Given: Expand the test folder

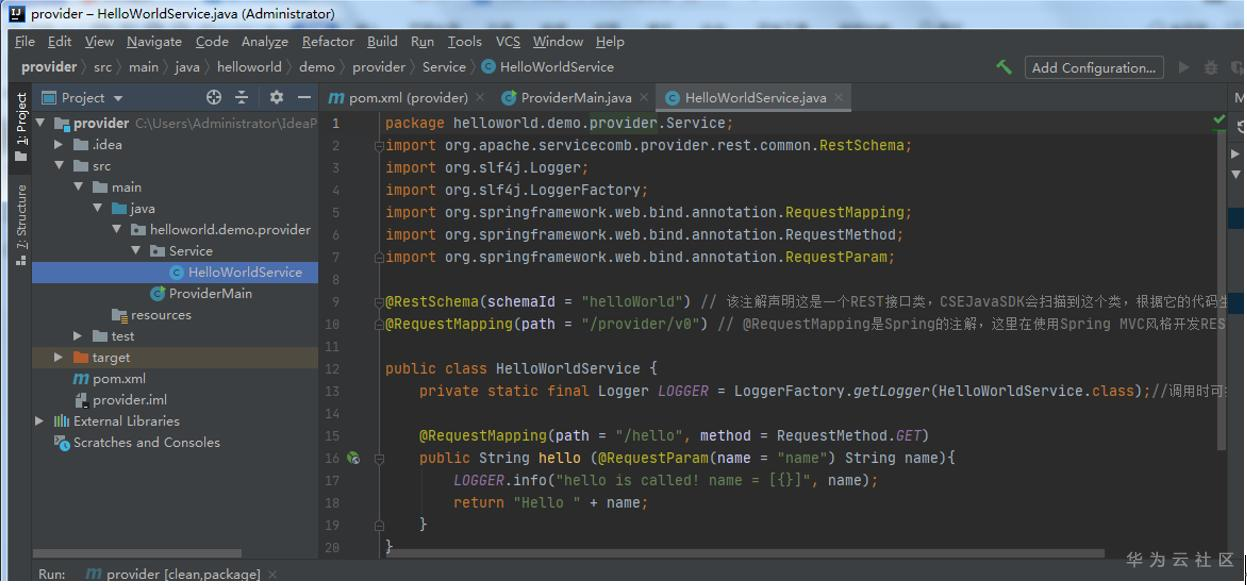Looking at the screenshot, I should click(78, 336).
